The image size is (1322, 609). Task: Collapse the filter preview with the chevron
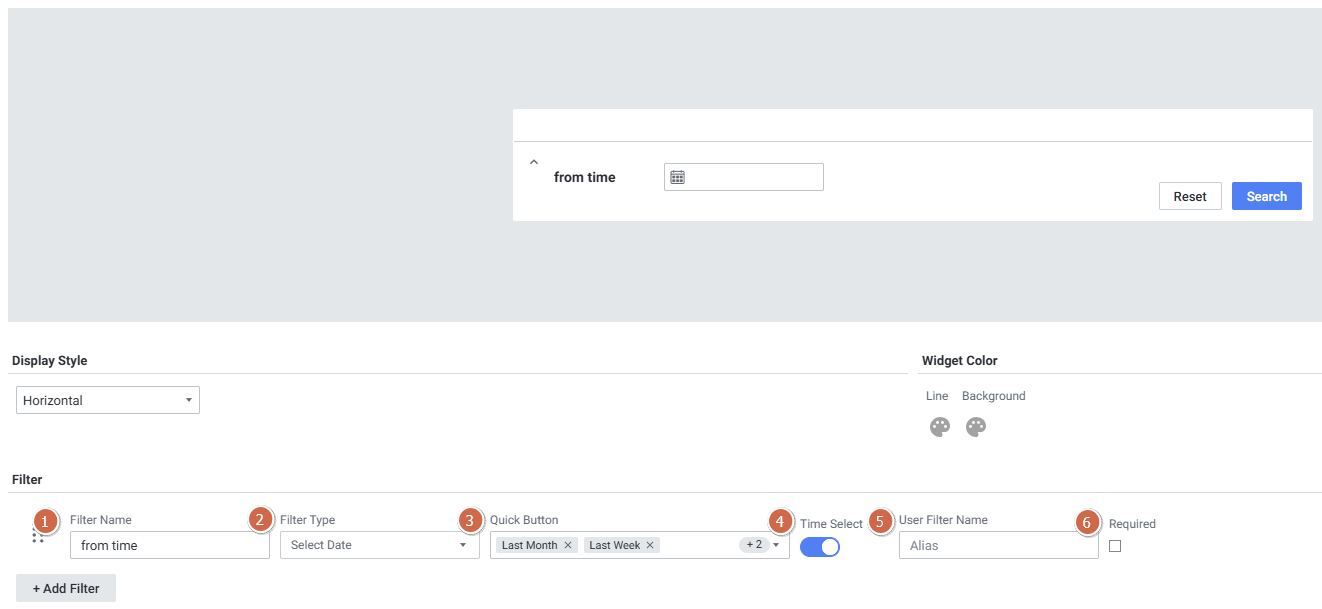point(534,162)
